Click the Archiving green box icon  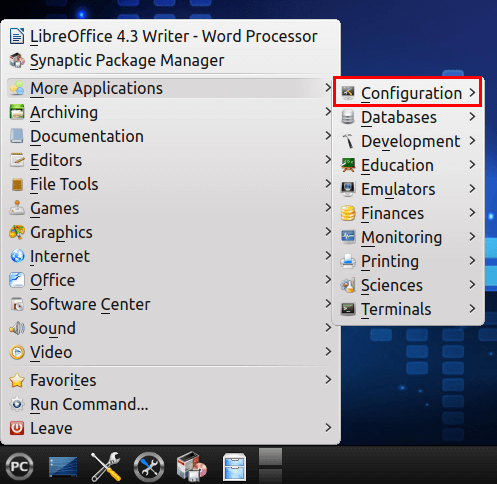(17, 112)
